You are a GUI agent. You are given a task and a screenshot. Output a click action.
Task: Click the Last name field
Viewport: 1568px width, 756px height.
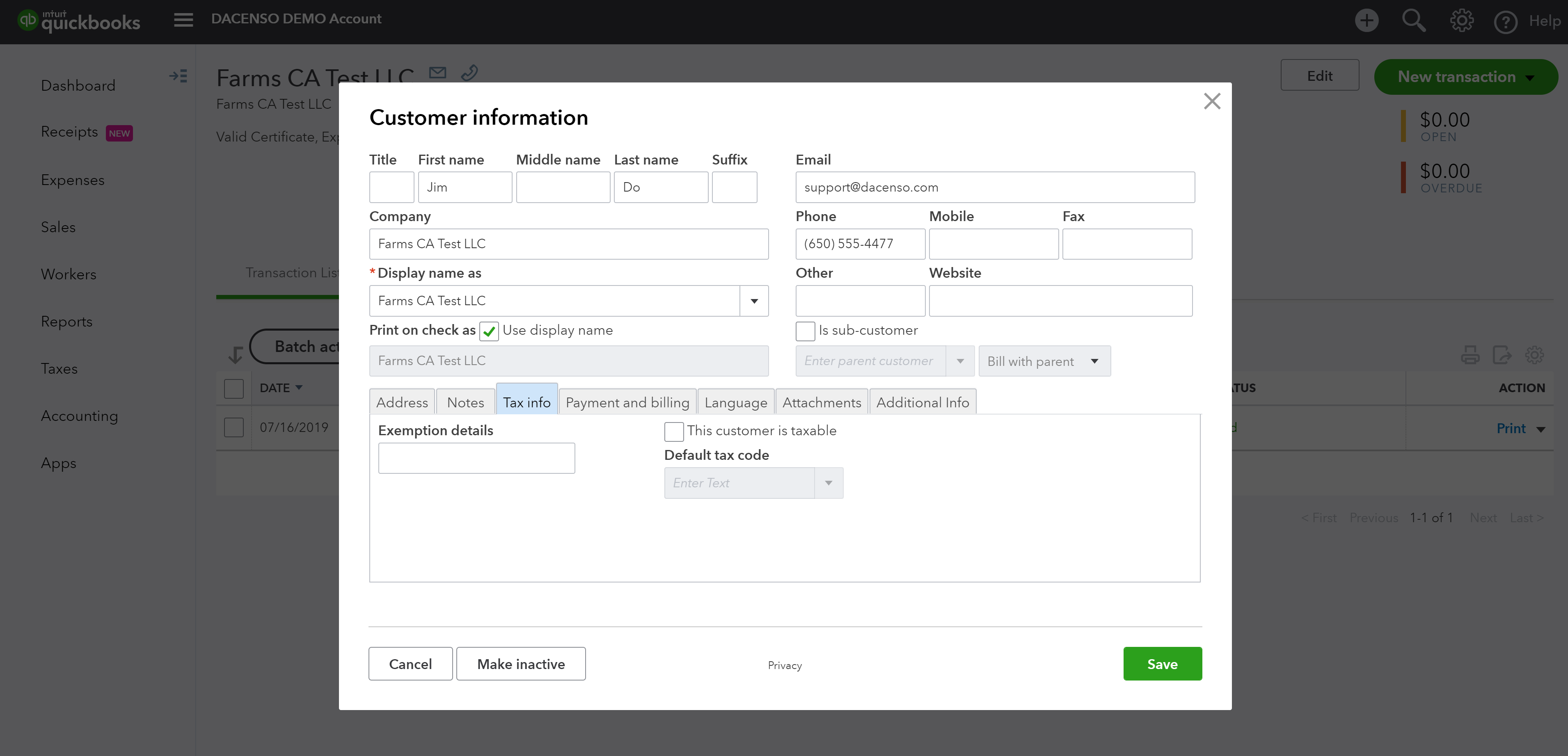pyautogui.click(x=660, y=187)
